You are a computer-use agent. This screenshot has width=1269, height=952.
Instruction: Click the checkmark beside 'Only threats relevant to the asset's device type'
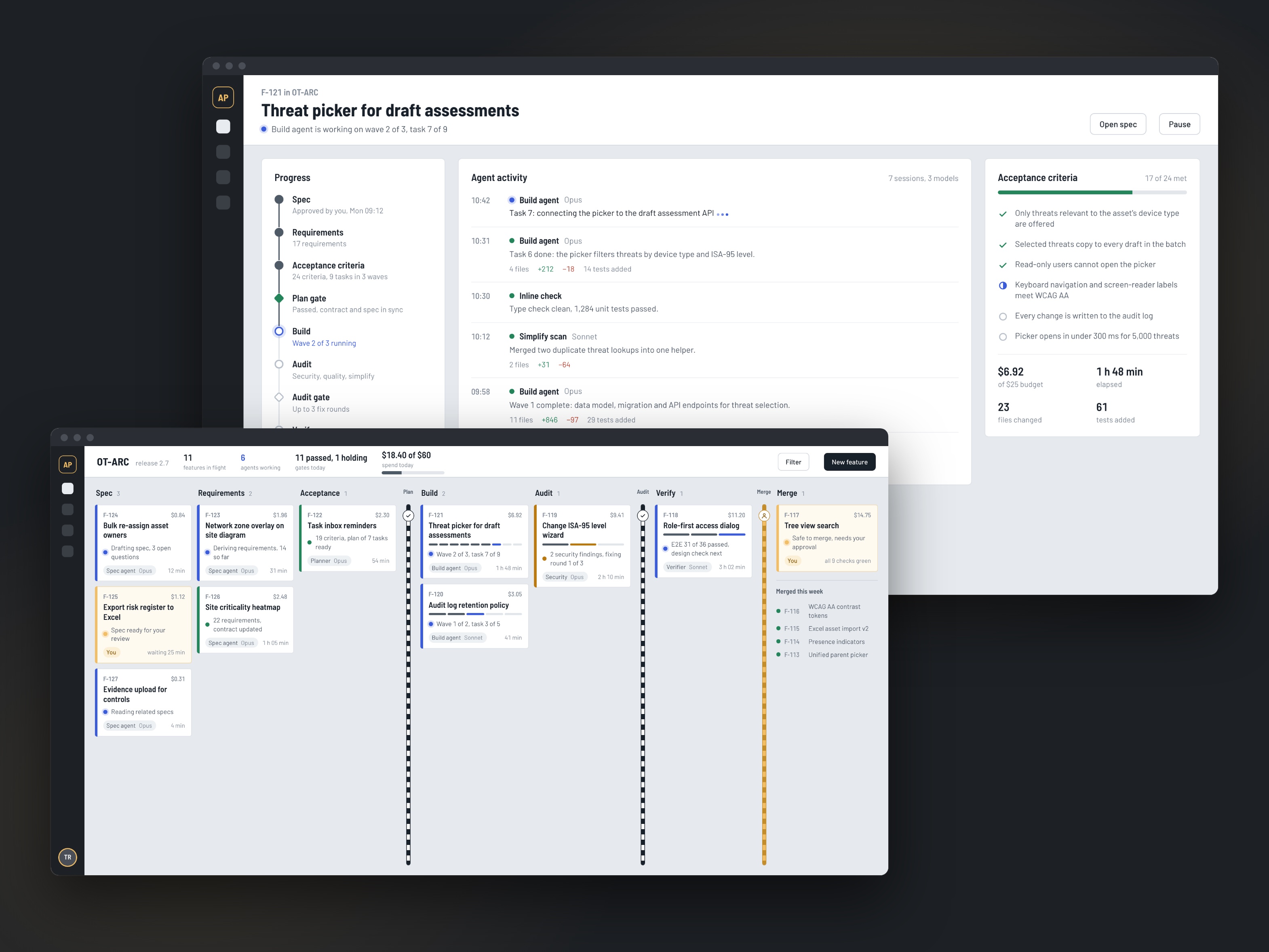[x=1003, y=214]
